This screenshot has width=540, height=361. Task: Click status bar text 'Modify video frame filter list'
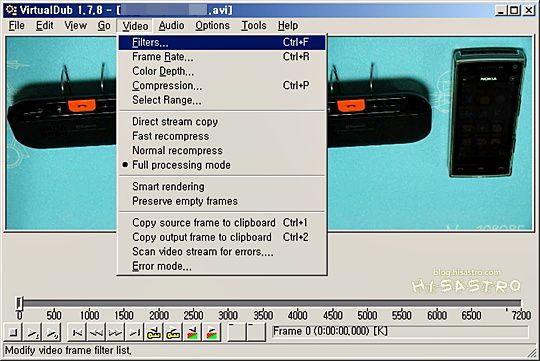point(68,351)
